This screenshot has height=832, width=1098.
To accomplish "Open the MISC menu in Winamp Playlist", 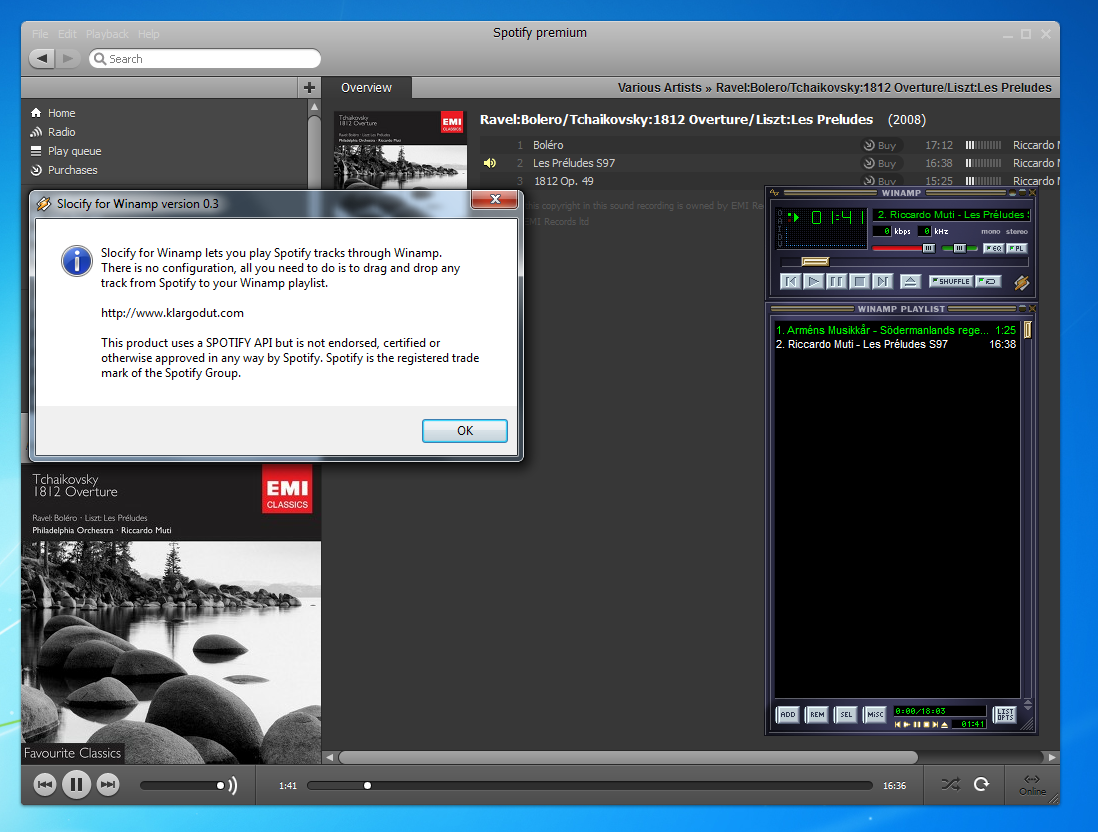I will click(x=875, y=714).
